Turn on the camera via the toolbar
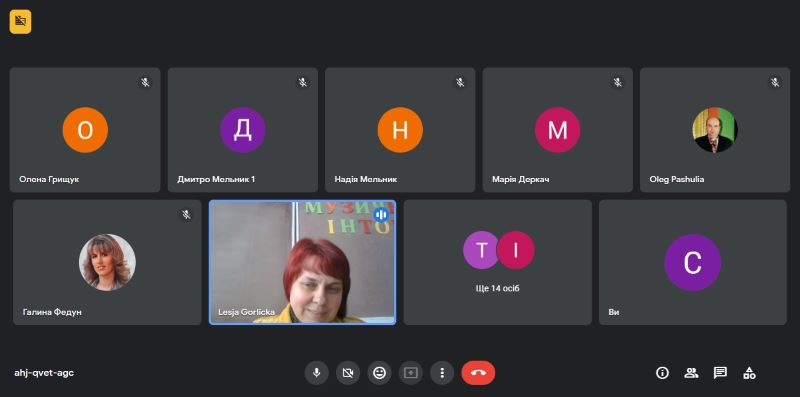The height and width of the screenshot is (397, 800). pyautogui.click(x=348, y=373)
